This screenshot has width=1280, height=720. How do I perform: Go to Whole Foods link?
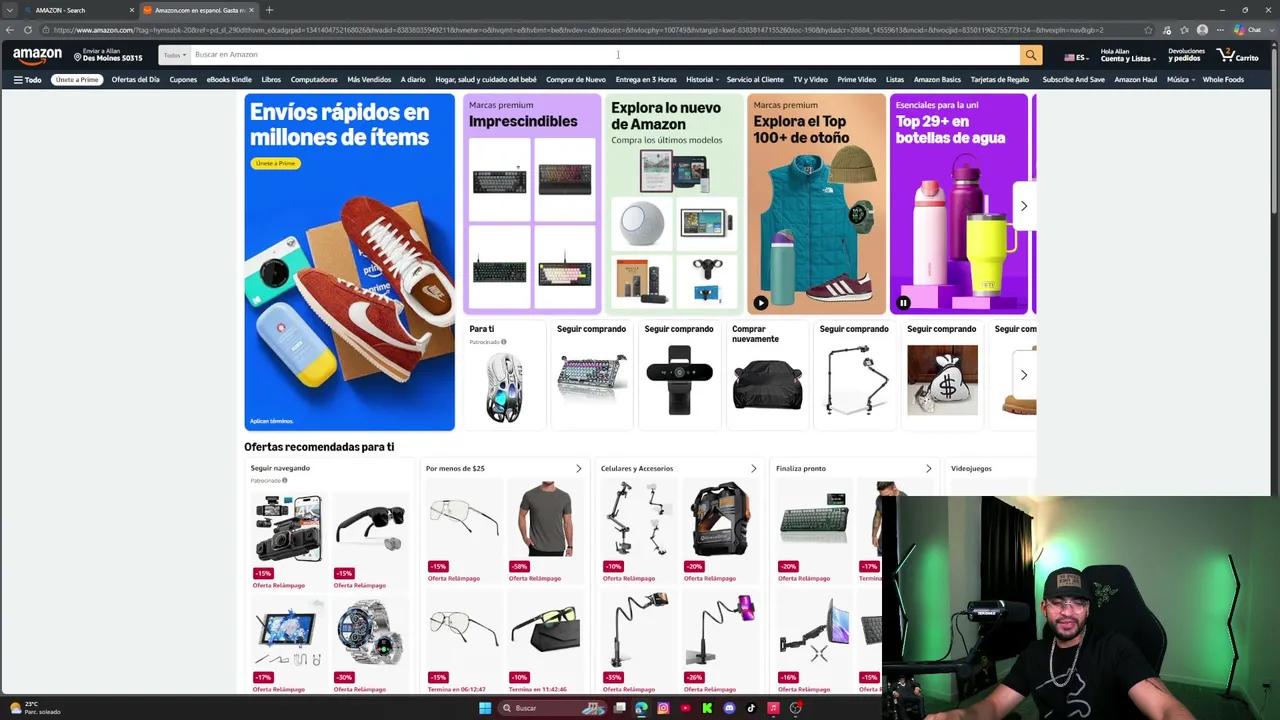[1223, 80]
